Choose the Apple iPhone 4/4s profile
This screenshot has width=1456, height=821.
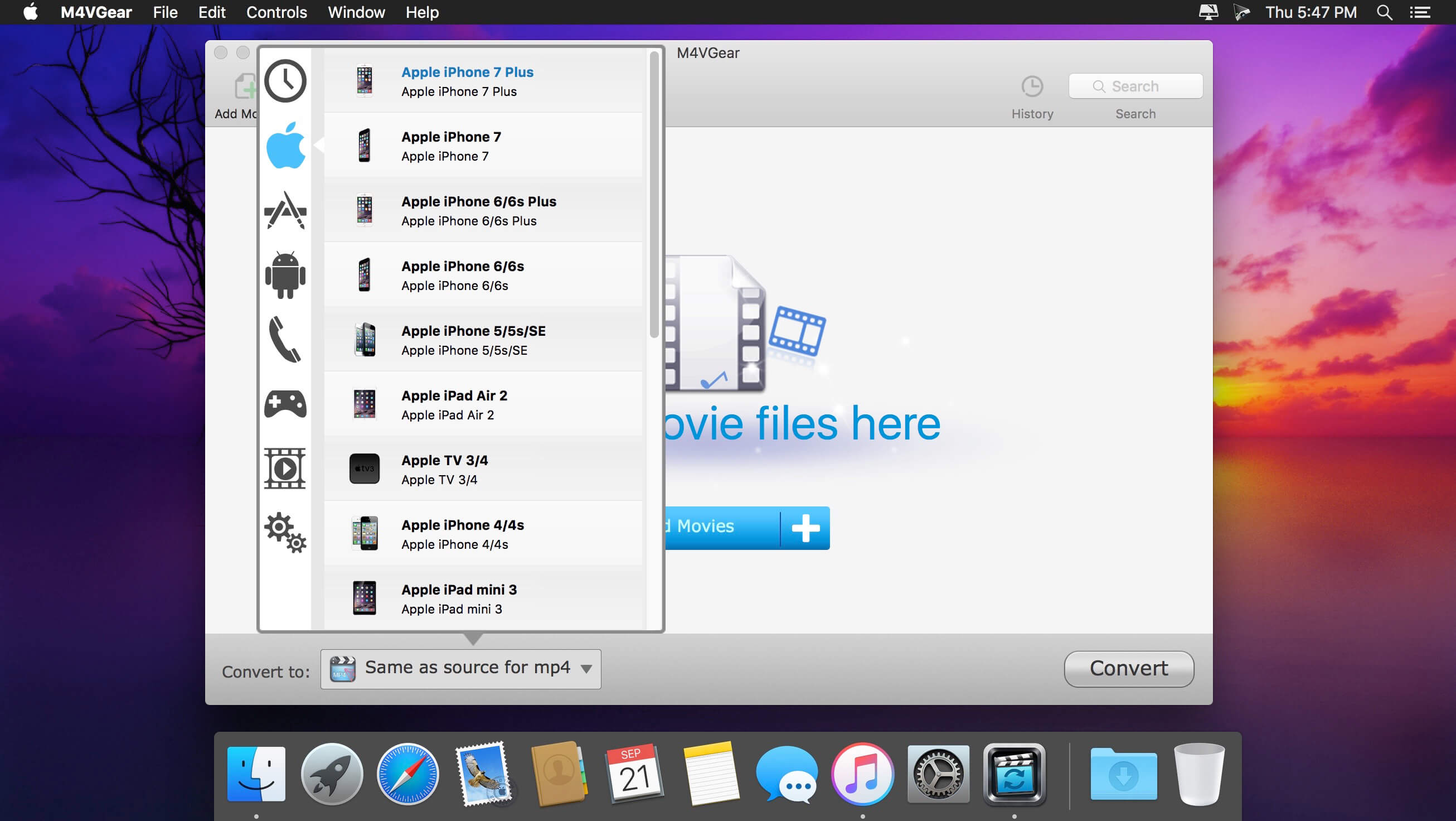click(483, 534)
